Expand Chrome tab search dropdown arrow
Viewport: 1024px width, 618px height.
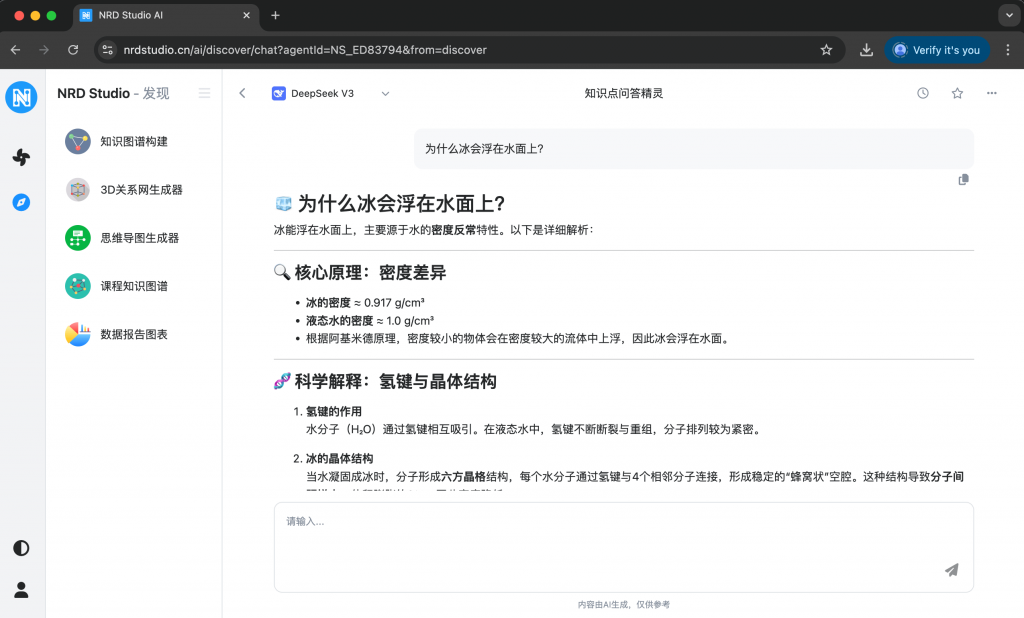pos(1007,15)
